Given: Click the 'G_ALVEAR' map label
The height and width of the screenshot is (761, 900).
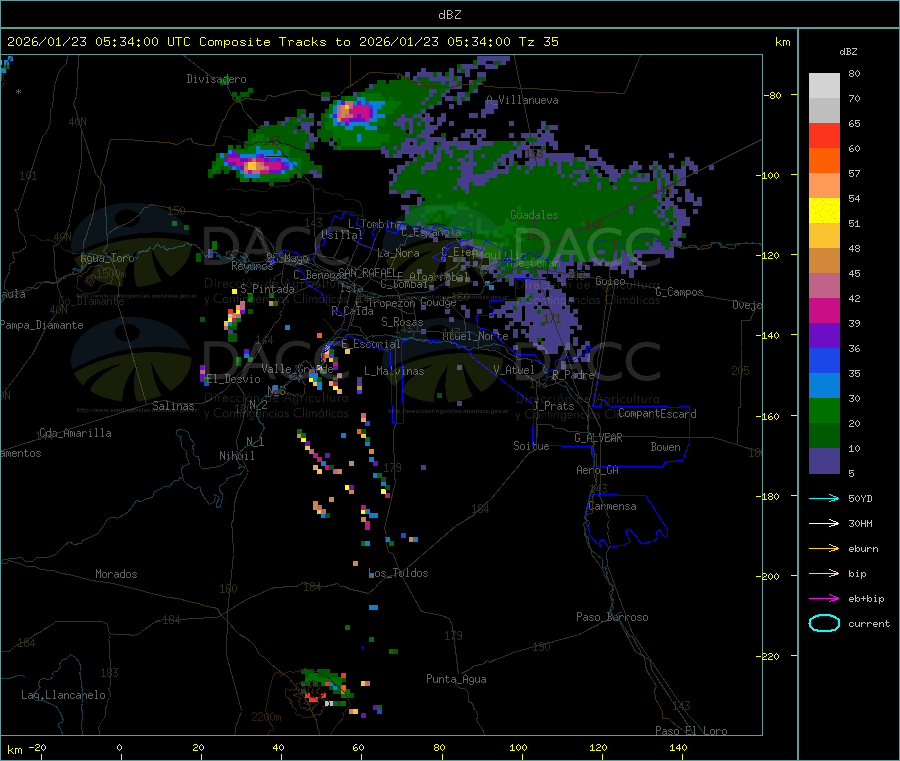Looking at the screenshot, I should pyautogui.click(x=598, y=438).
